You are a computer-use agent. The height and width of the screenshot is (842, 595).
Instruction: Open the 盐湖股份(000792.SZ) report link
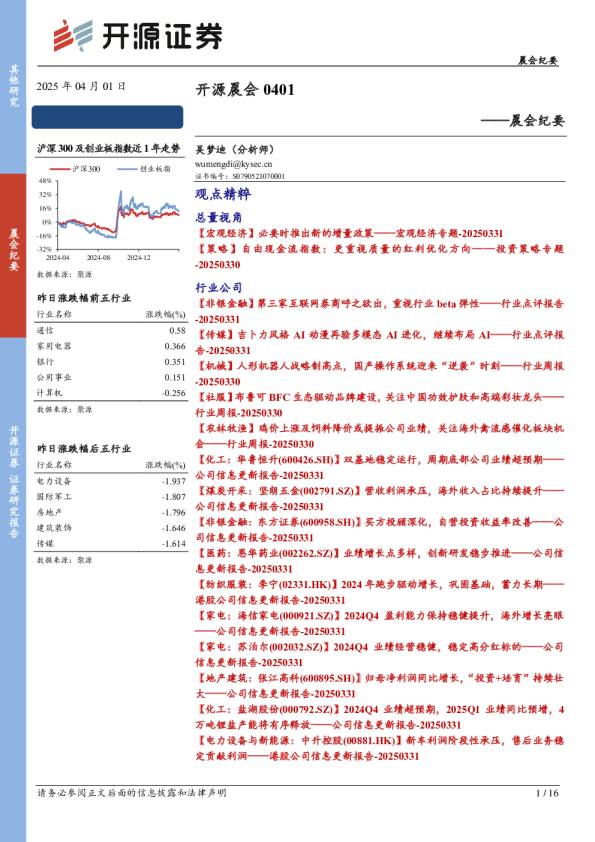379,717
